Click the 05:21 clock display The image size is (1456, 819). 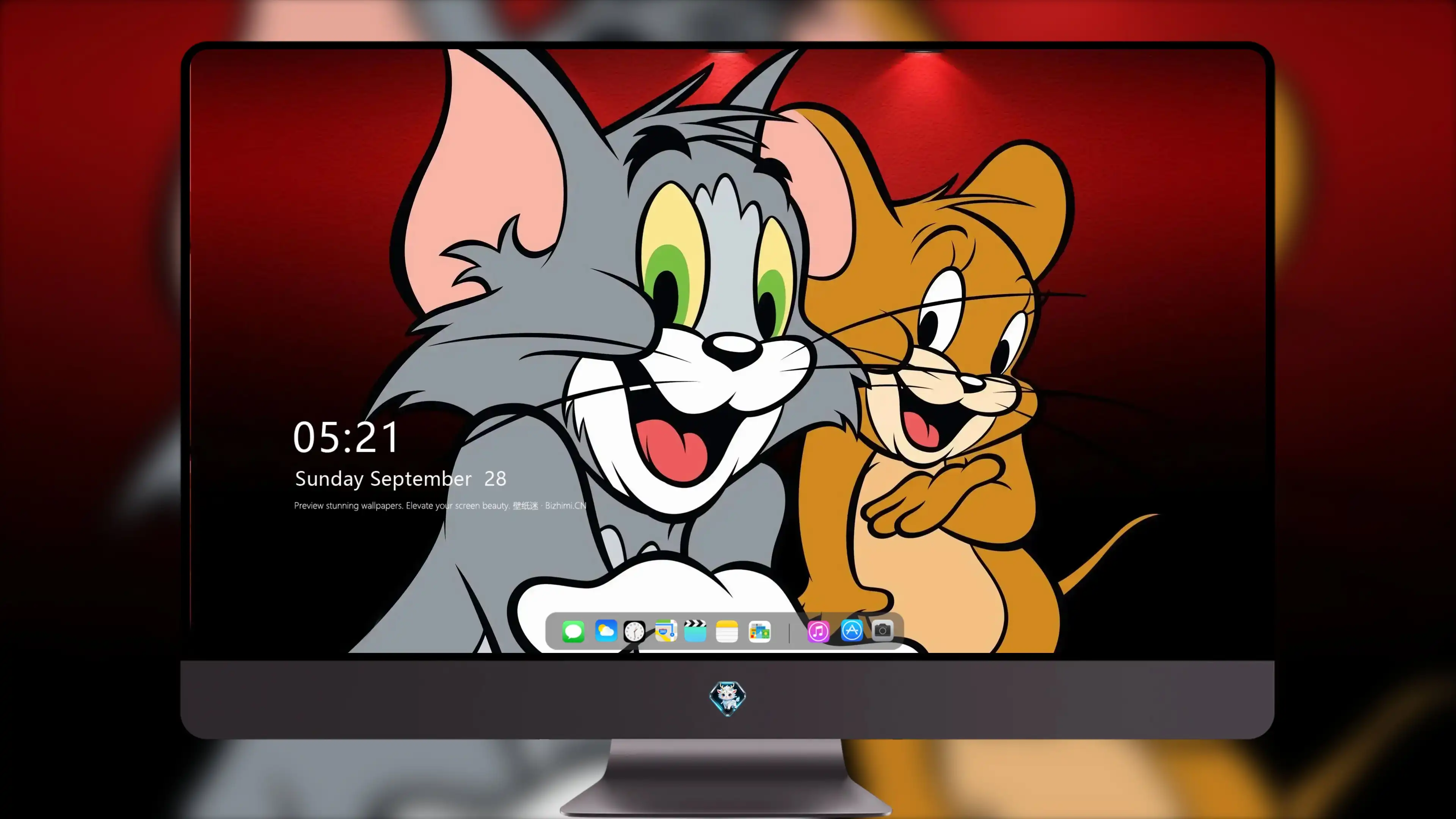click(x=345, y=438)
